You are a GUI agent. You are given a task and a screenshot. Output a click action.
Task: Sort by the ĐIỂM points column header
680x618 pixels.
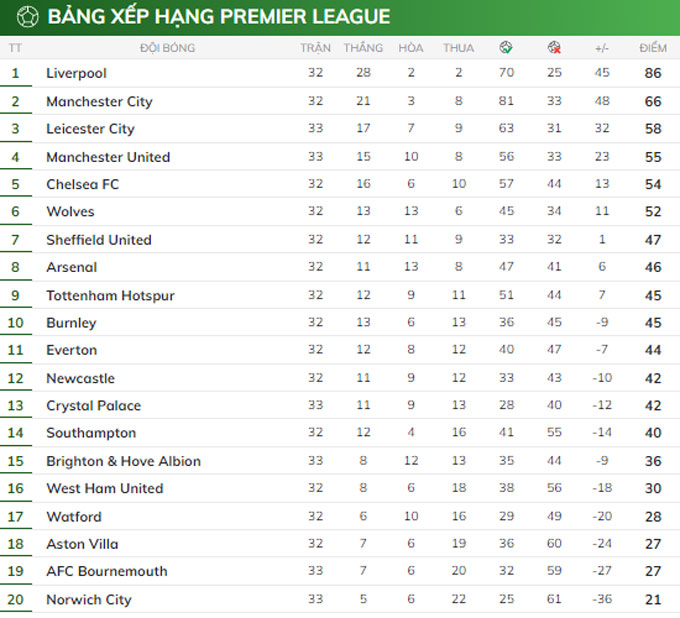click(653, 48)
